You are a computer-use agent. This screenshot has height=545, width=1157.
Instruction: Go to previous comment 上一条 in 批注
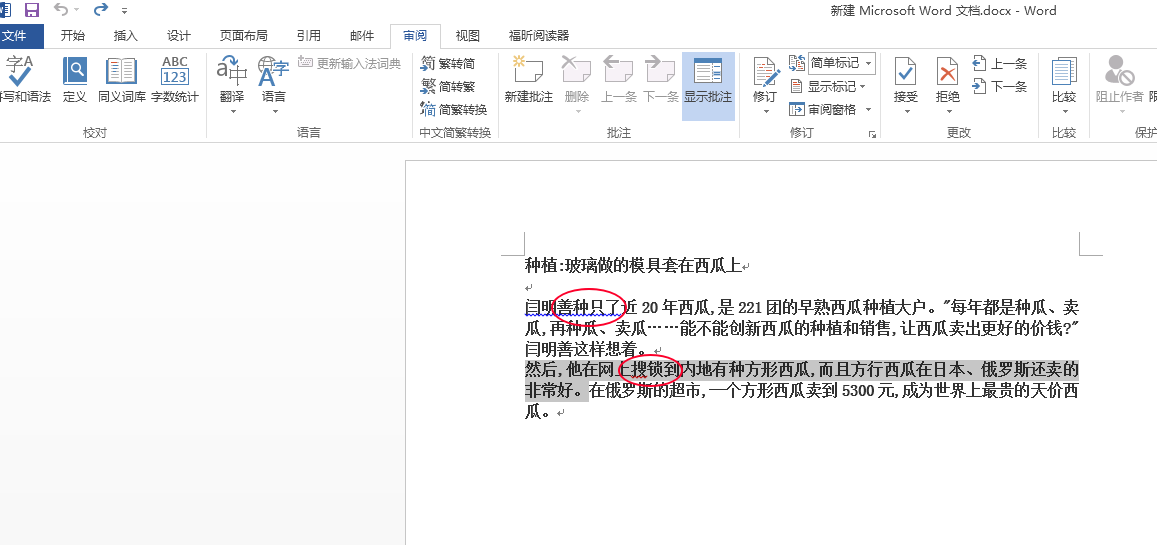point(618,80)
